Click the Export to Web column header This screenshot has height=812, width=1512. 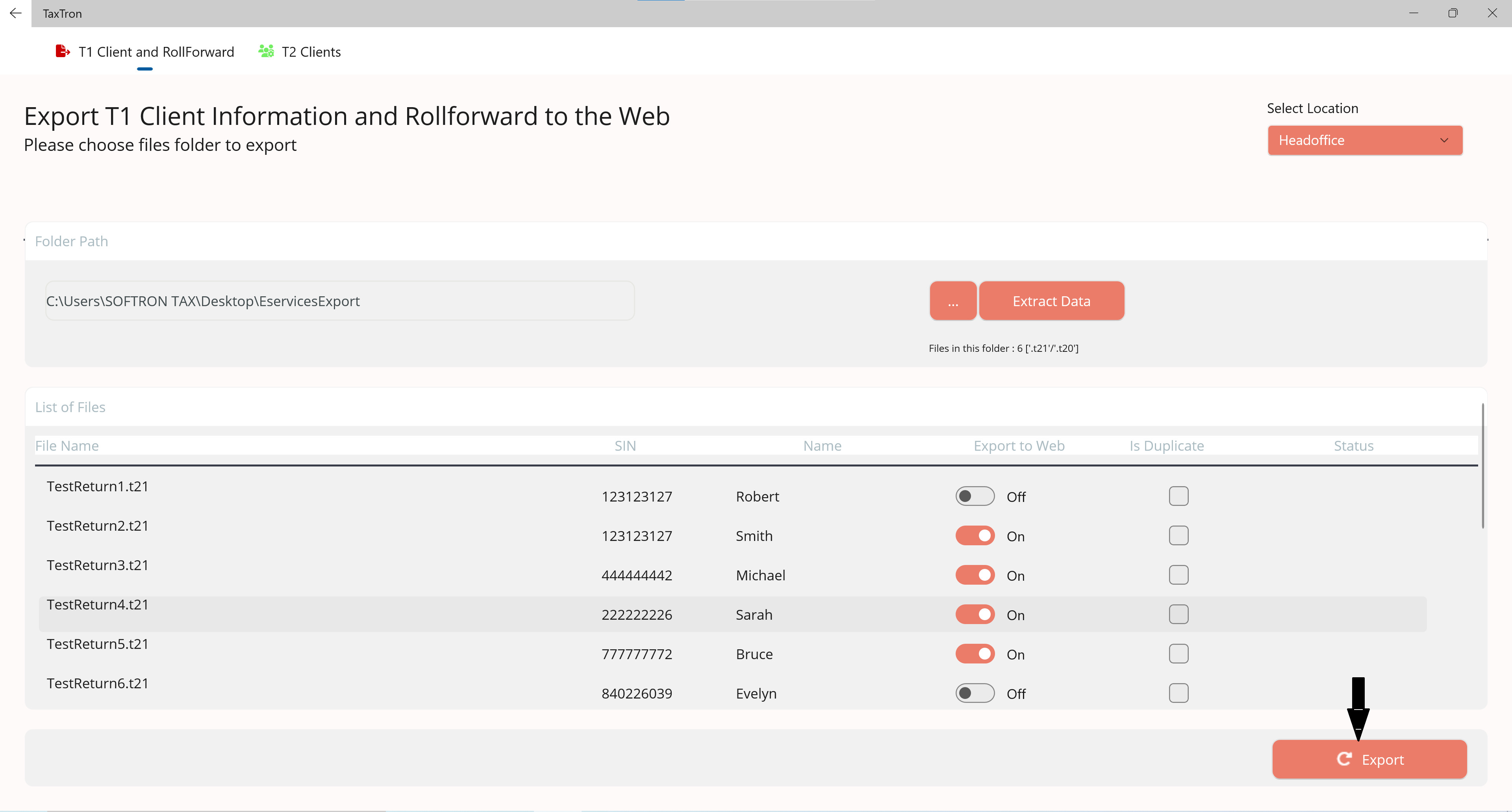point(1019,446)
